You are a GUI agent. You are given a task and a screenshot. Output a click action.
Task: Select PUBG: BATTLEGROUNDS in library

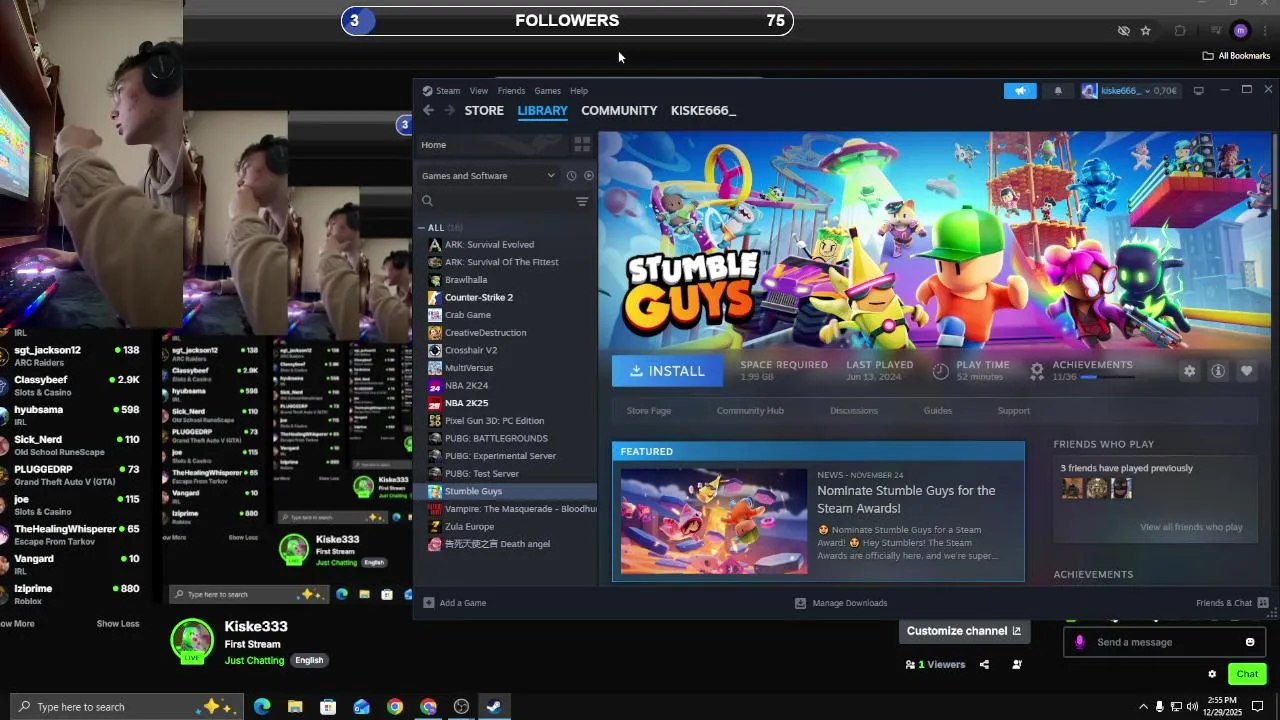(496, 438)
